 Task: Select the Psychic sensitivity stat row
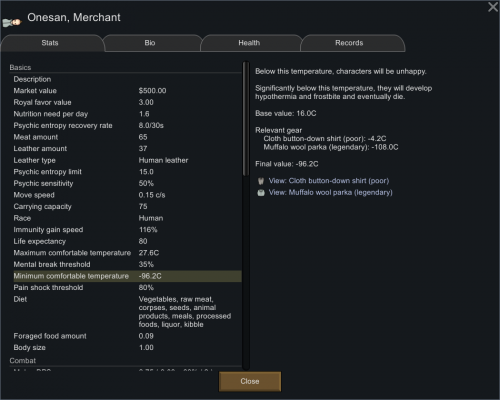[127, 183]
